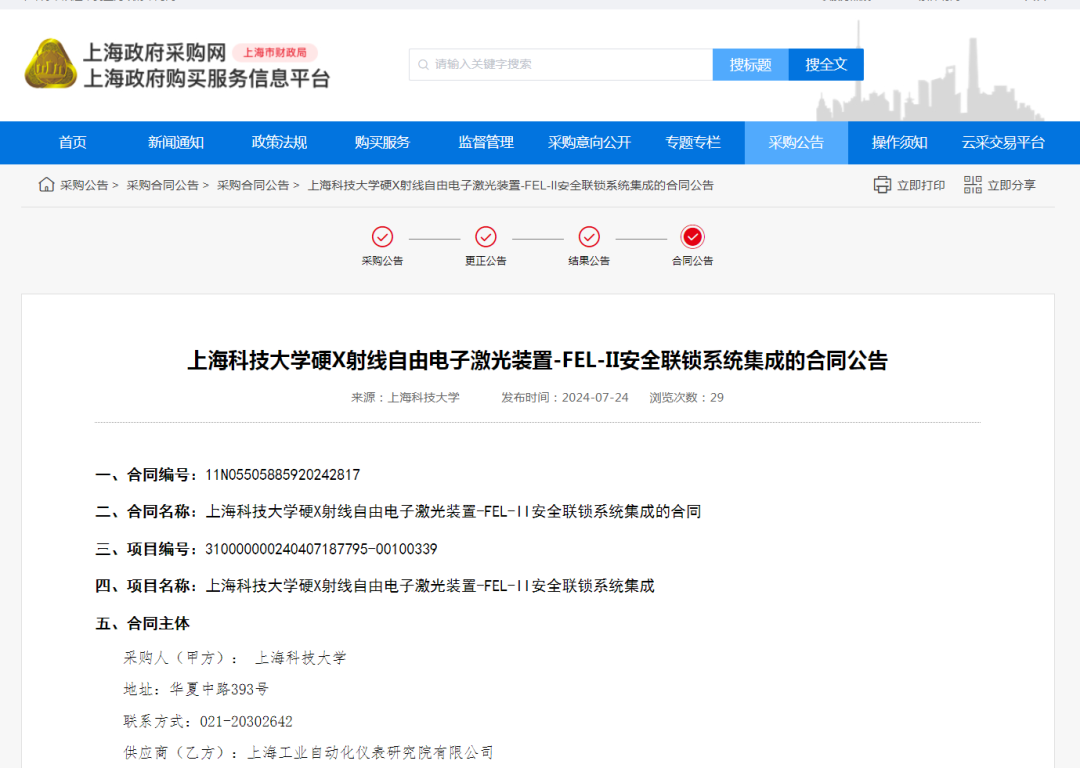The image size is (1080, 768).
Task: Click the Shanghai government procurement gold logo
Action: tap(50, 64)
